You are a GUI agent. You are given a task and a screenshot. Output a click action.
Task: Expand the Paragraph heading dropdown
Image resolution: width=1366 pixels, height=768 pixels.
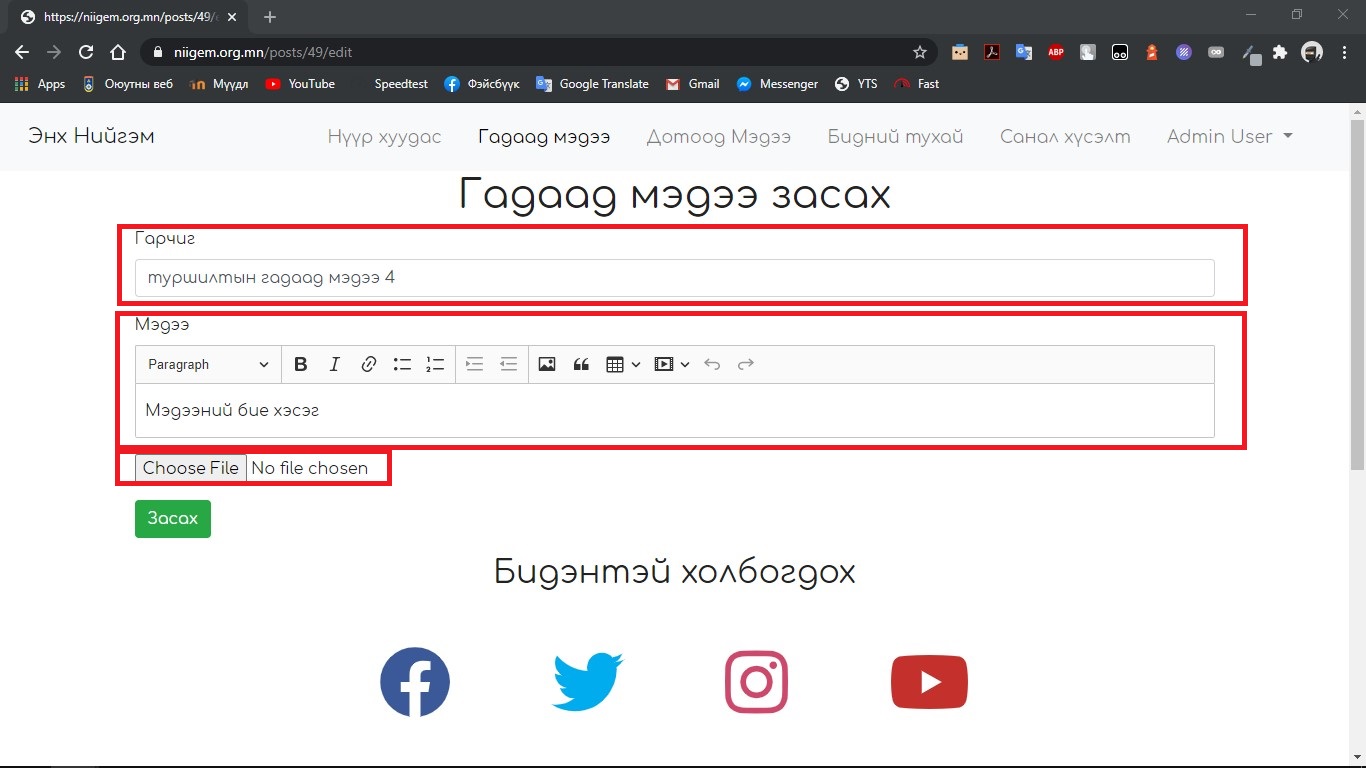[x=208, y=365]
